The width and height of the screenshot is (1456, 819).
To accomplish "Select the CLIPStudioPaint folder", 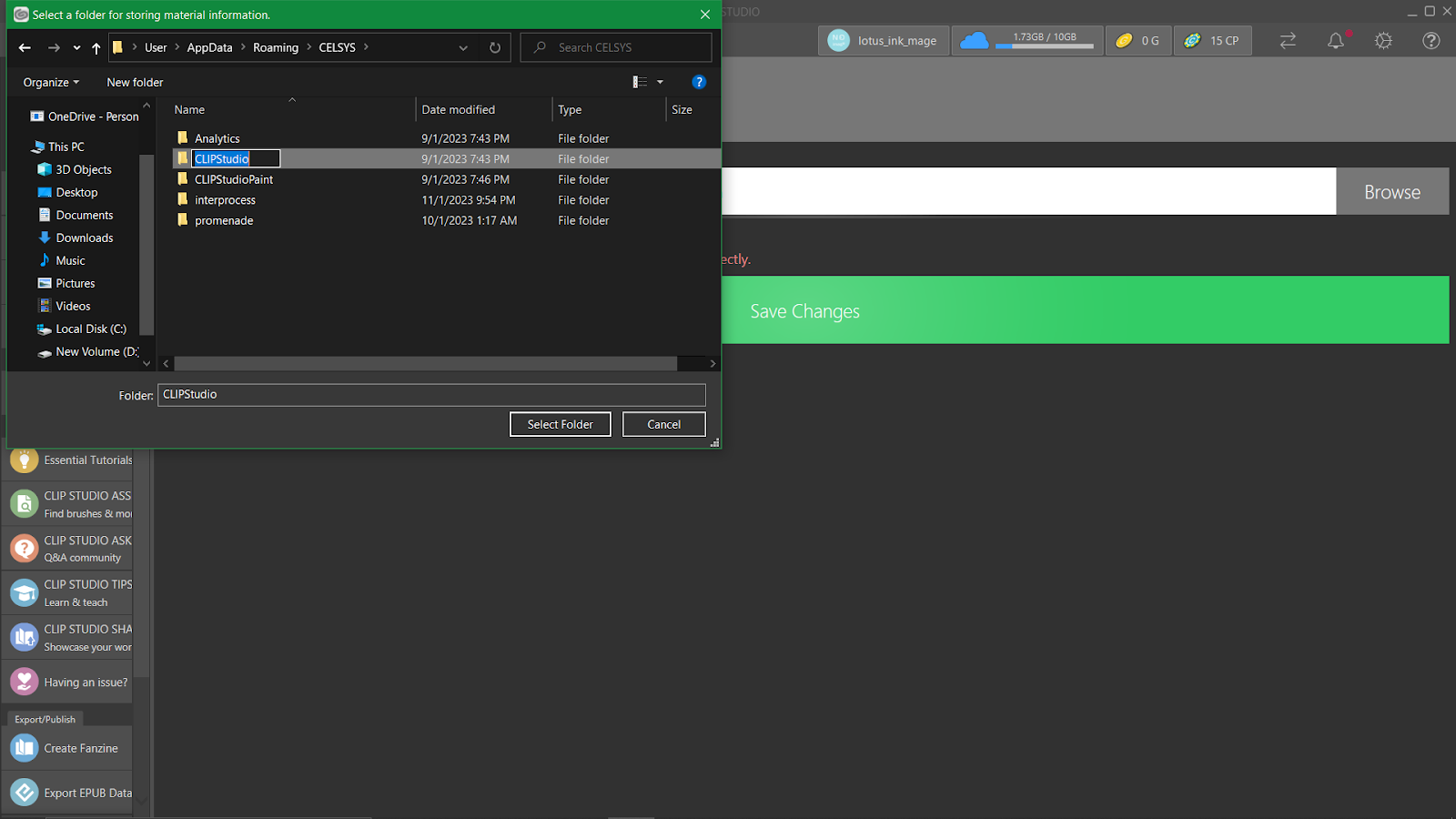I will pos(233,179).
